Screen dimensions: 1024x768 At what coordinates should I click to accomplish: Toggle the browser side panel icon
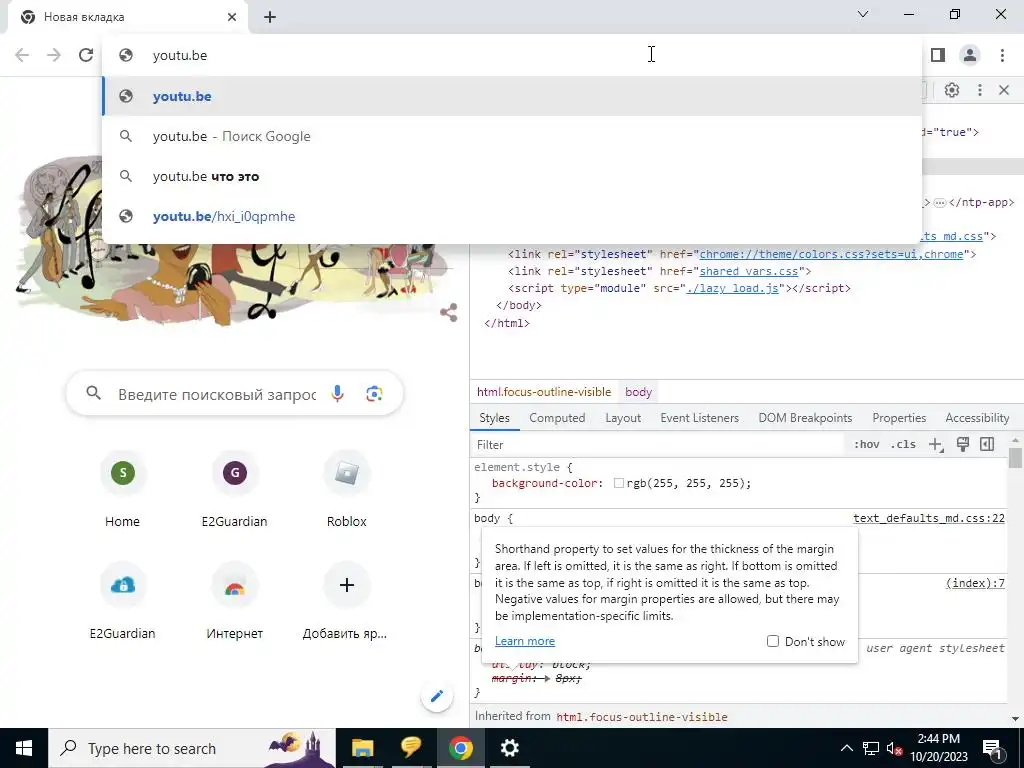point(938,56)
